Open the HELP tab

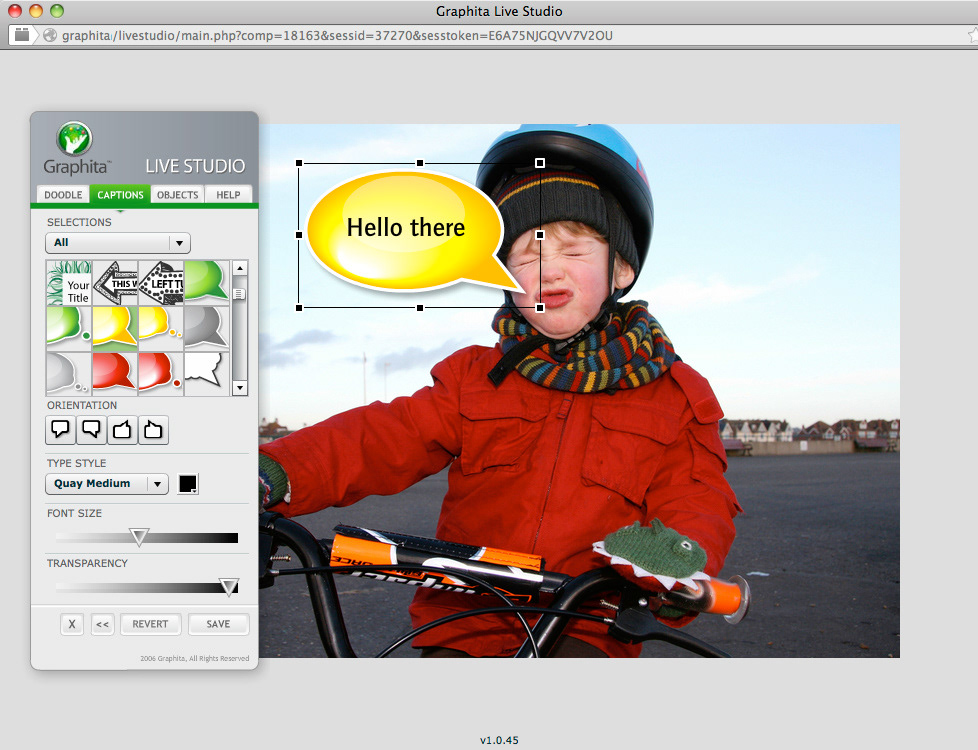tap(228, 195)
